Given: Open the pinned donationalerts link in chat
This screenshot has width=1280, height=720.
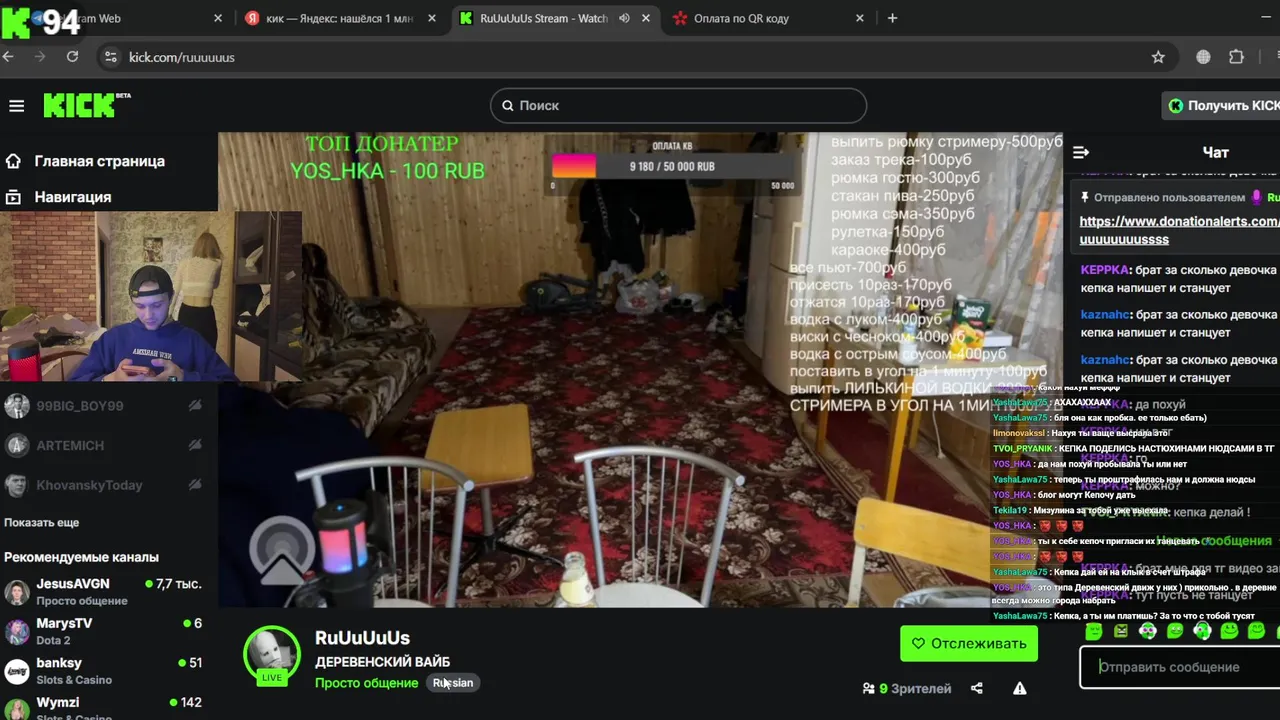Looking at the screenshot, I should click(x=1178, y=230).
